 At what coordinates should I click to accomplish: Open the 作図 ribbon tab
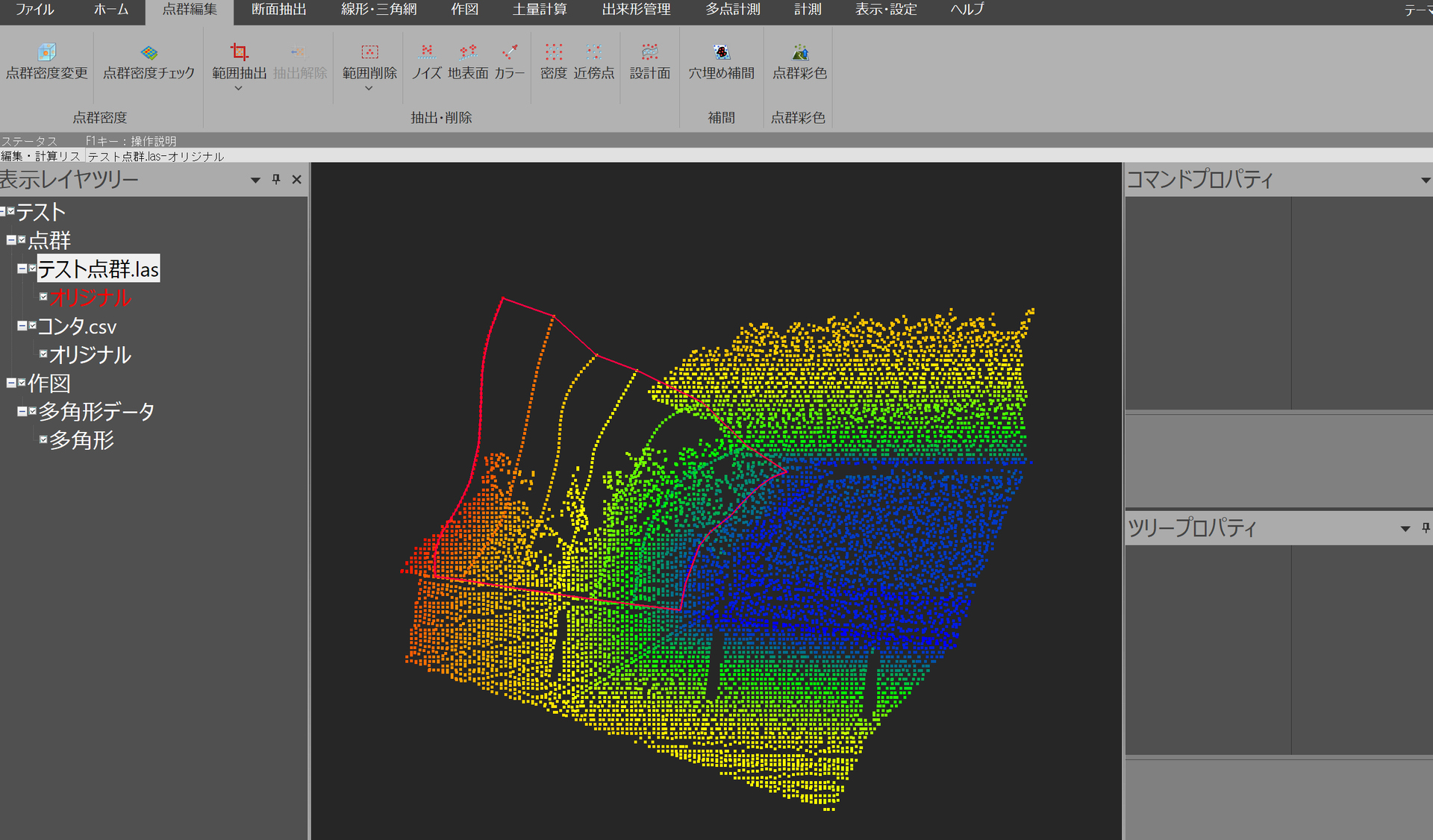465,10
